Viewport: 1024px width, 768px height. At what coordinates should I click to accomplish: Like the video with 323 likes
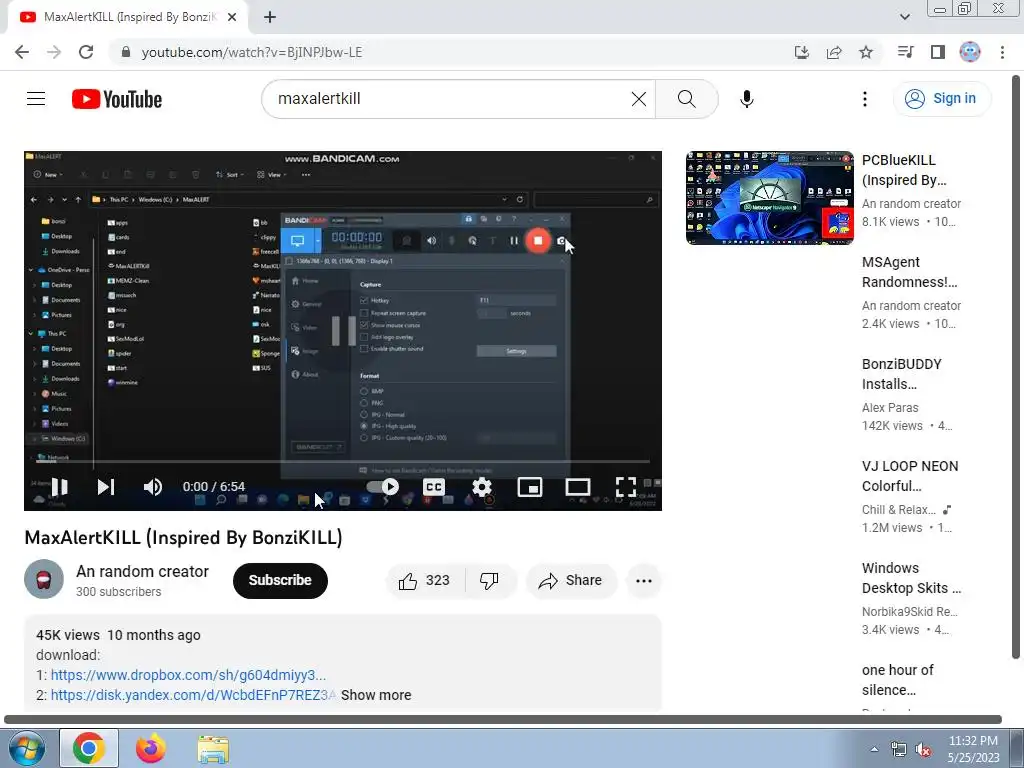click(425, 580)
